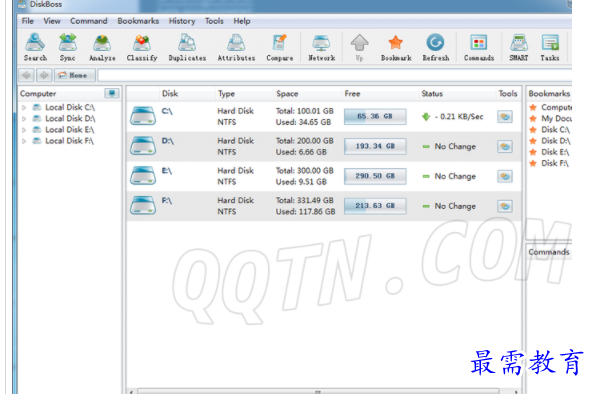Click the address path input field
592x394 pixels.
pyautogui.click(x=335, y=75)
